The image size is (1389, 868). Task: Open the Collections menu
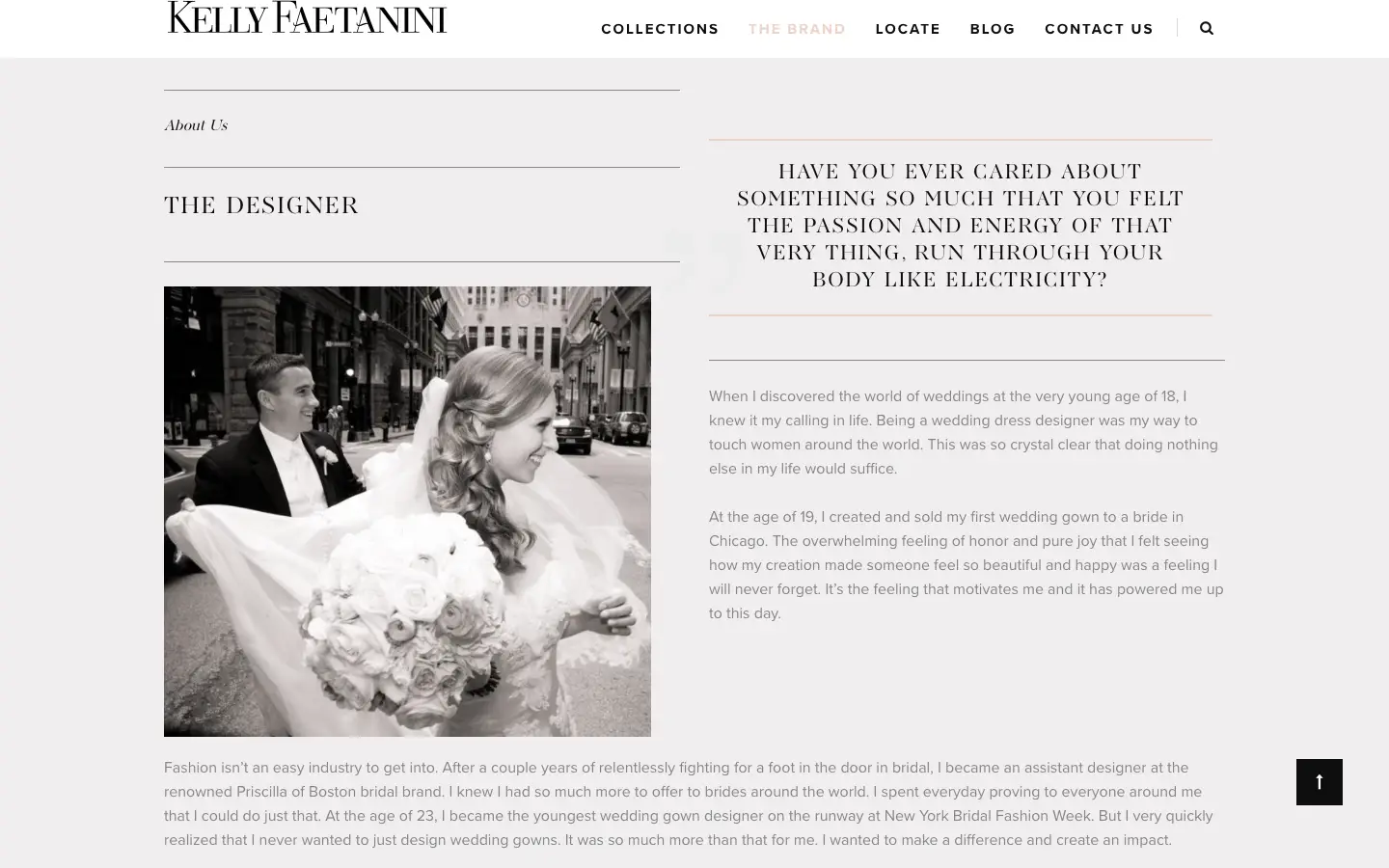pyautogui.click(x=660, y=29)
